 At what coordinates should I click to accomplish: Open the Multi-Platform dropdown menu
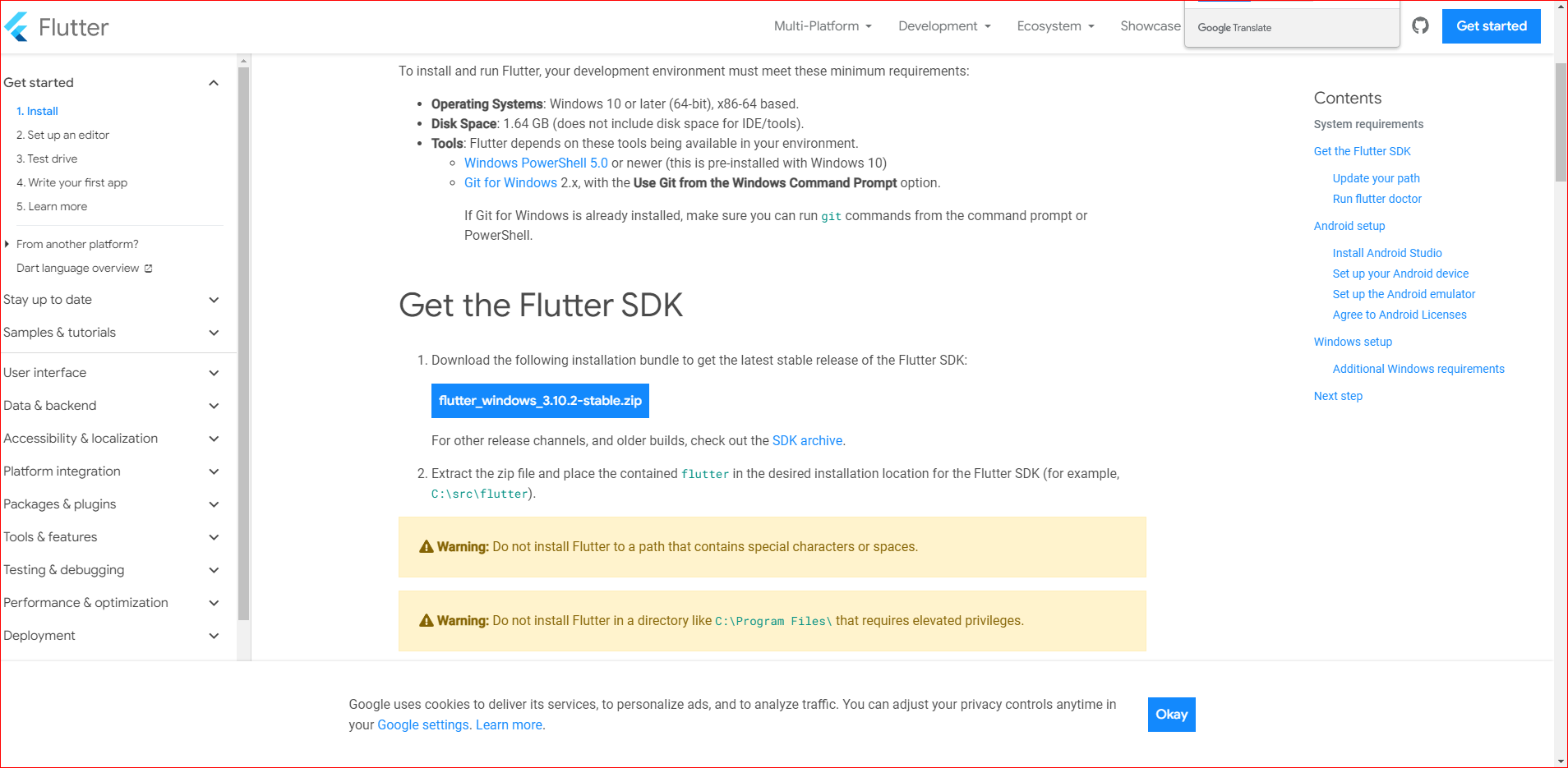(823, 26)
